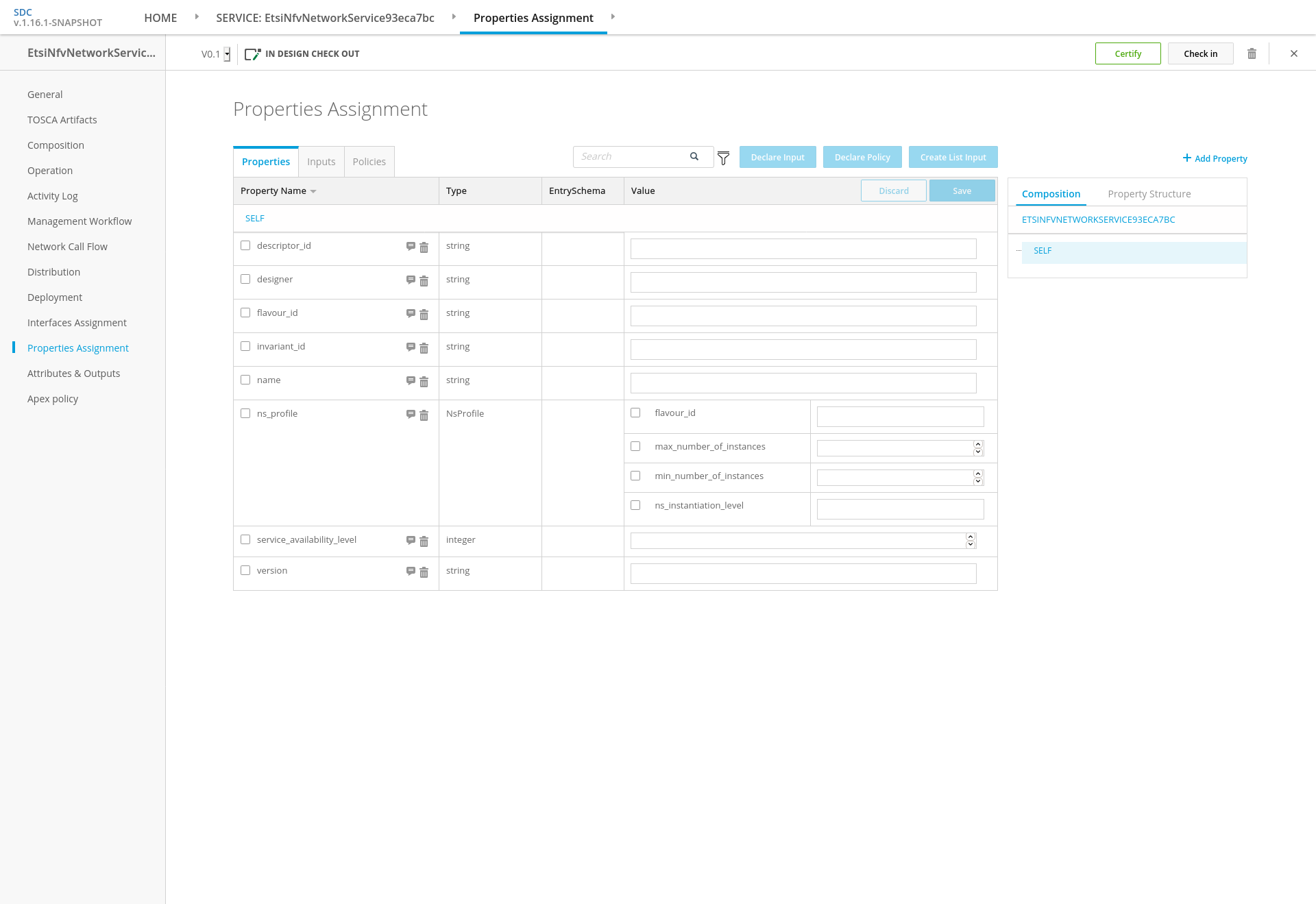Screen dimensions: 1316x904
Task: Switch to the Inputs tab
Action: [x=321, y=162]
